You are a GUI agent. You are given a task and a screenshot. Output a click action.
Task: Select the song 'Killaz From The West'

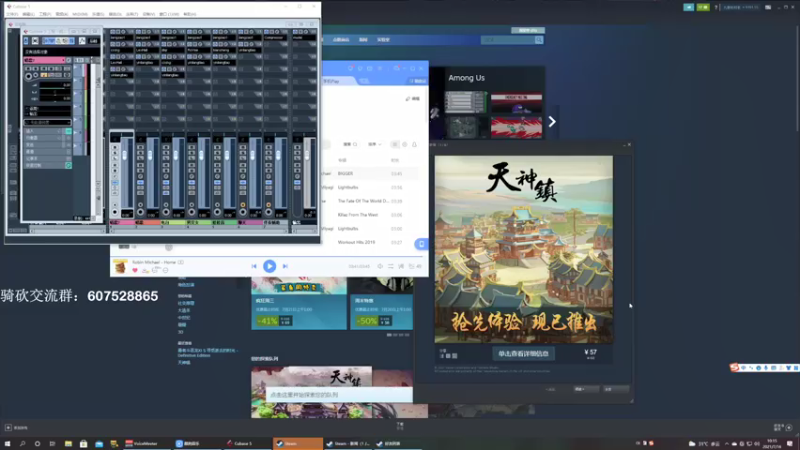coord(358,215)
